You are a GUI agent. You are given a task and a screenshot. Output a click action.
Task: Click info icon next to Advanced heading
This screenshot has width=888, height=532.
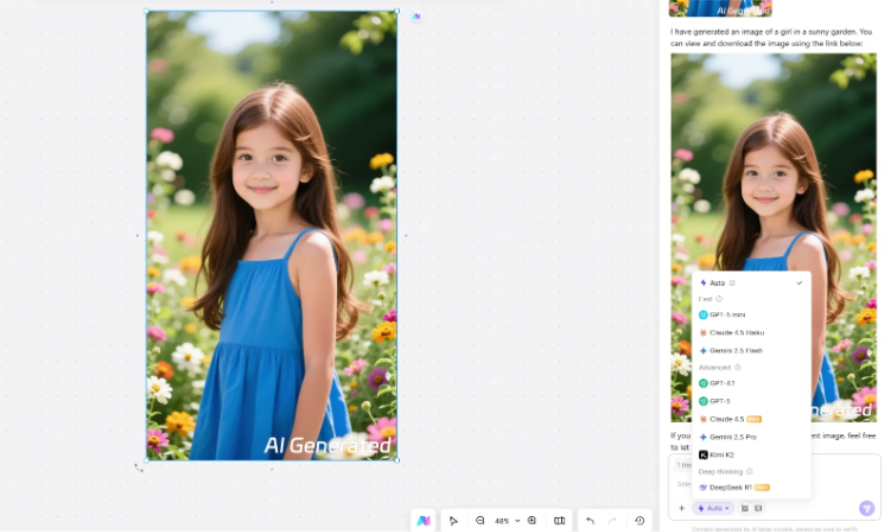737,367
